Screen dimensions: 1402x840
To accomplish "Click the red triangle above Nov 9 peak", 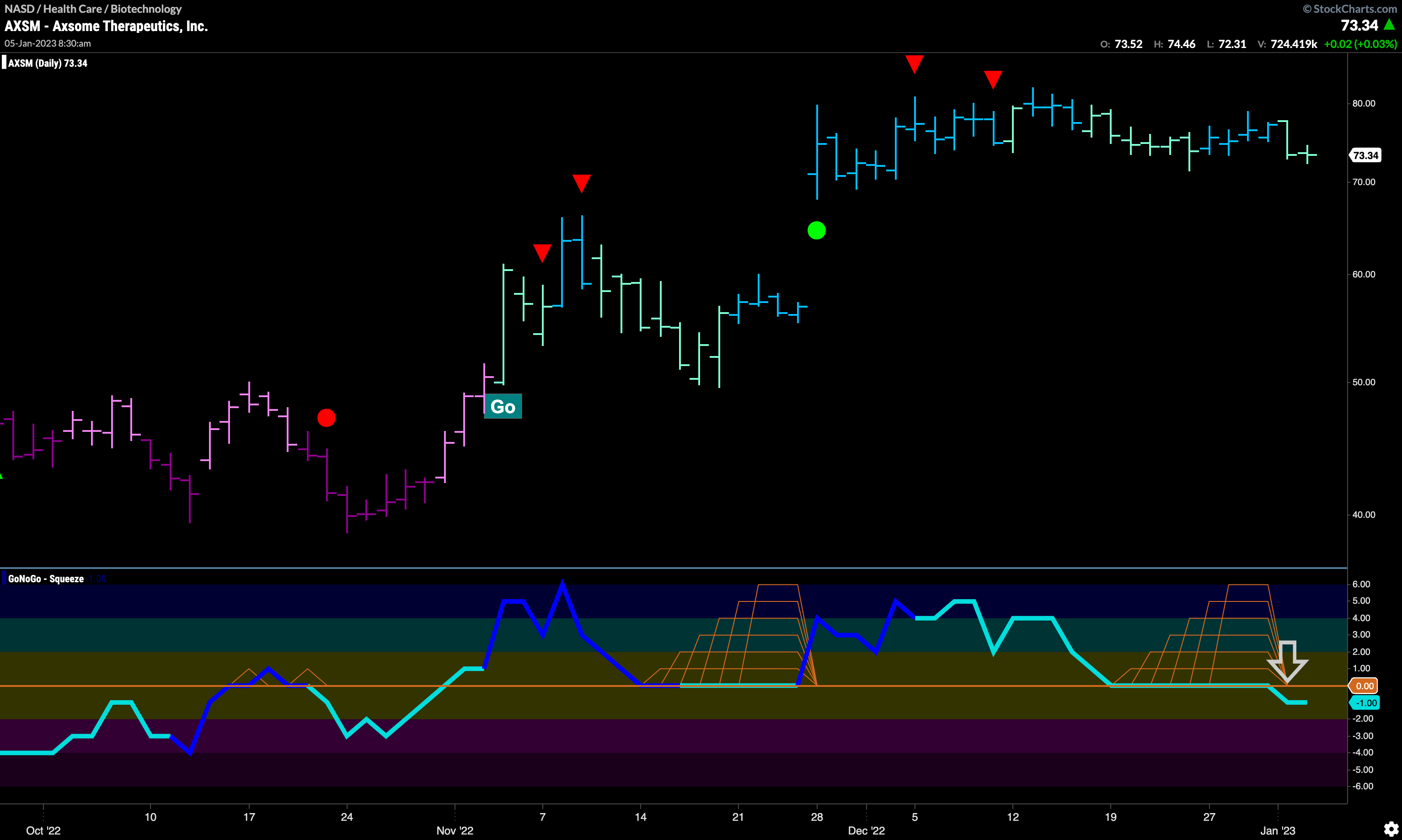I will (582, 183).
